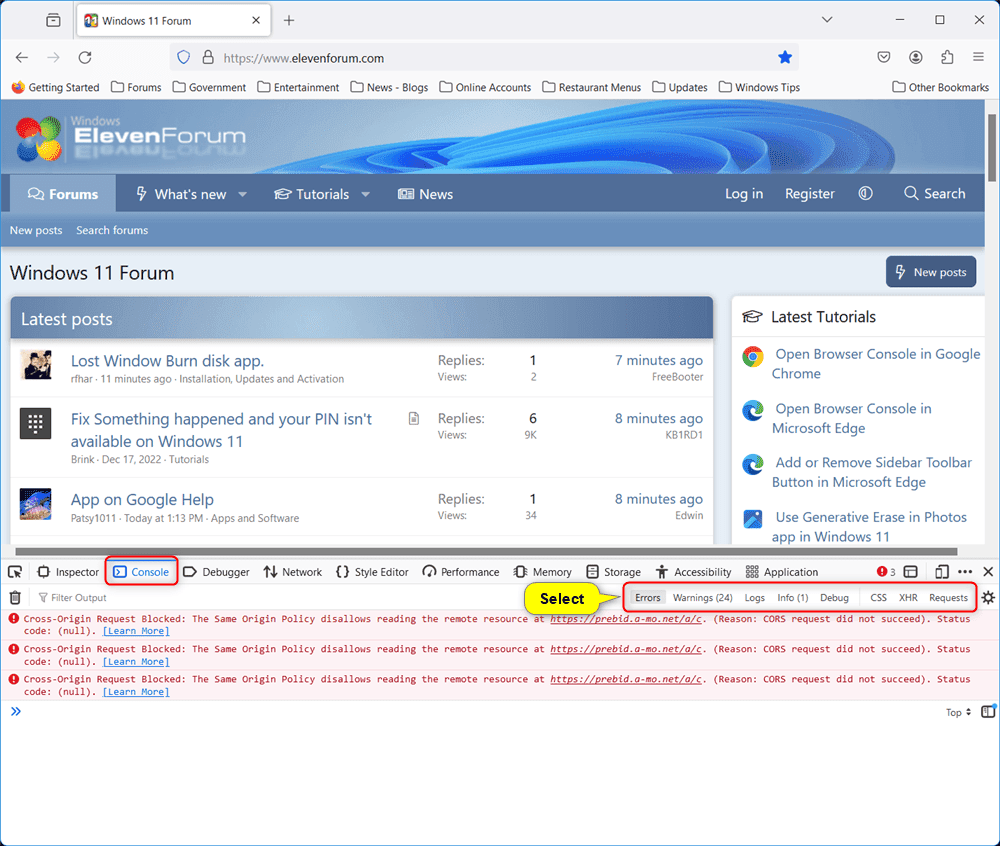Switch to multi-line editor mode icon
Image resolution: width=1000 pixels, height=846 pixels.
click(x=988, y=711)
